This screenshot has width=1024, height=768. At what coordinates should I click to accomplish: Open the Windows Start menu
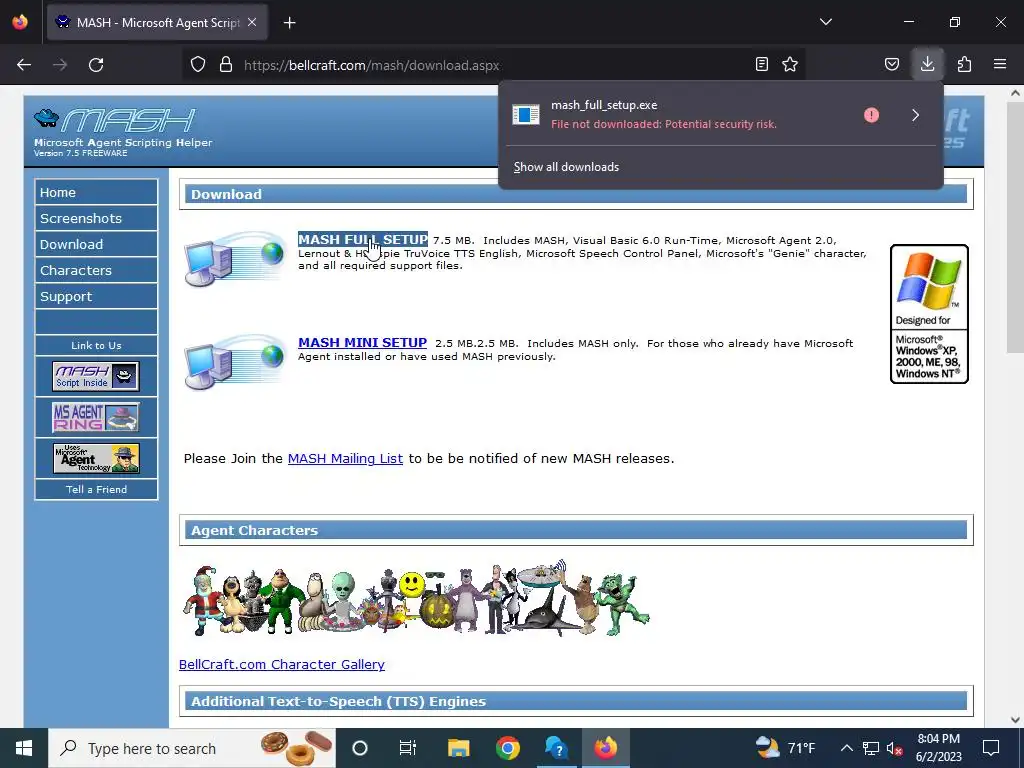pos(24,748)
